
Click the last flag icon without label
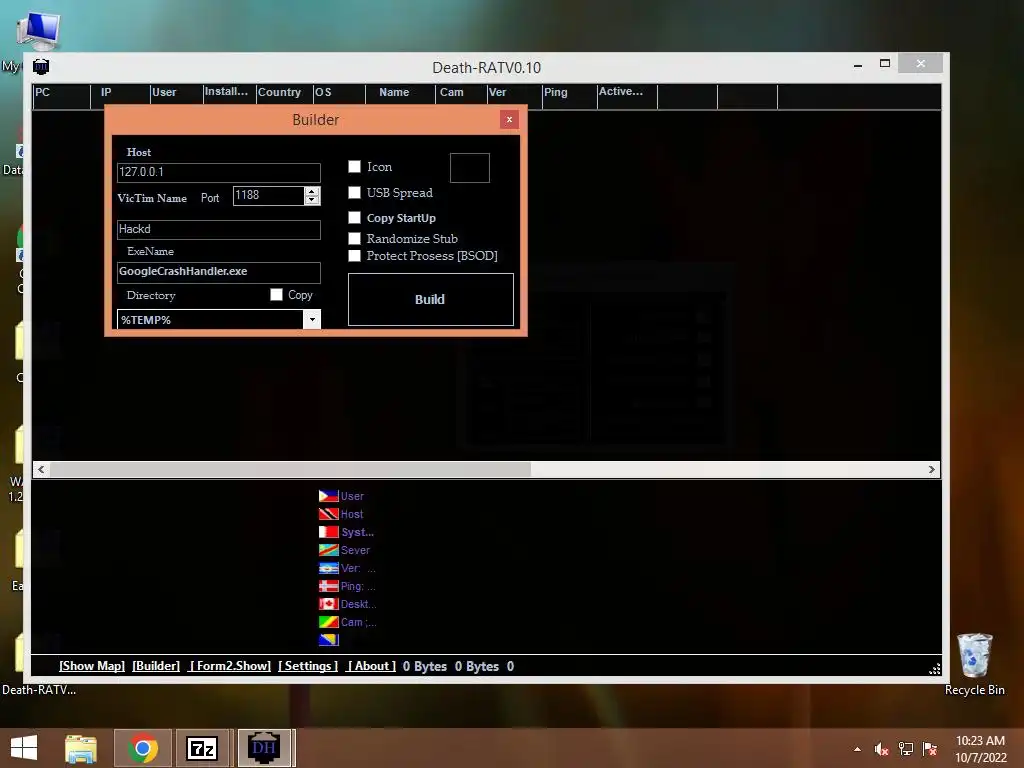(328, 639)
